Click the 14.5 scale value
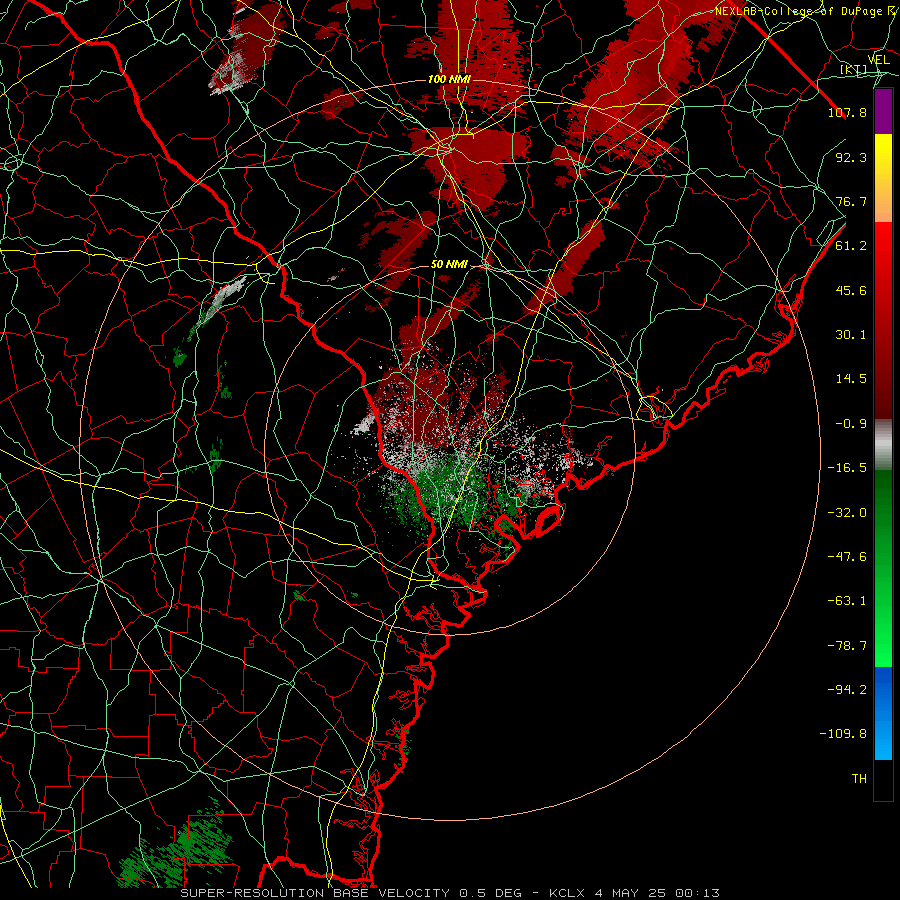 coord(851,379)
